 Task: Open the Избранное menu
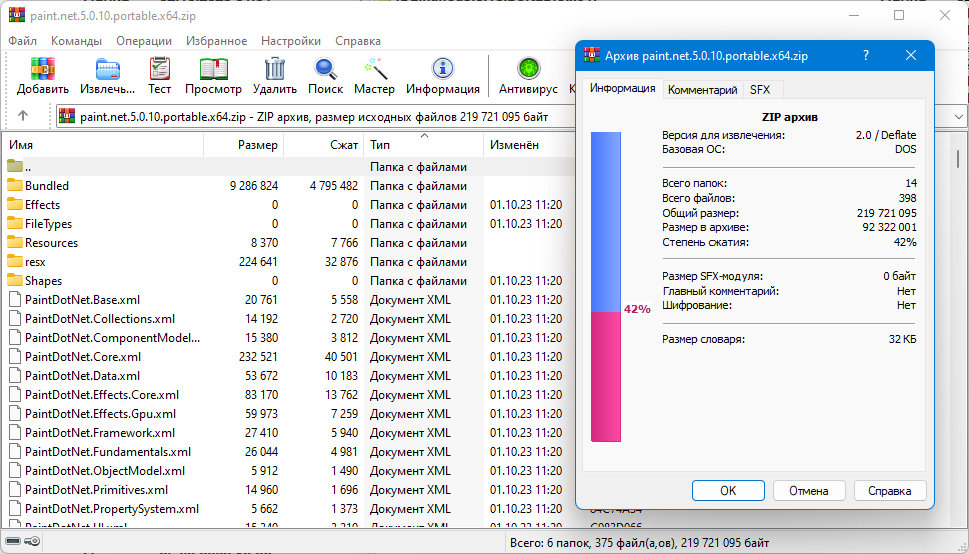(216, 41)
